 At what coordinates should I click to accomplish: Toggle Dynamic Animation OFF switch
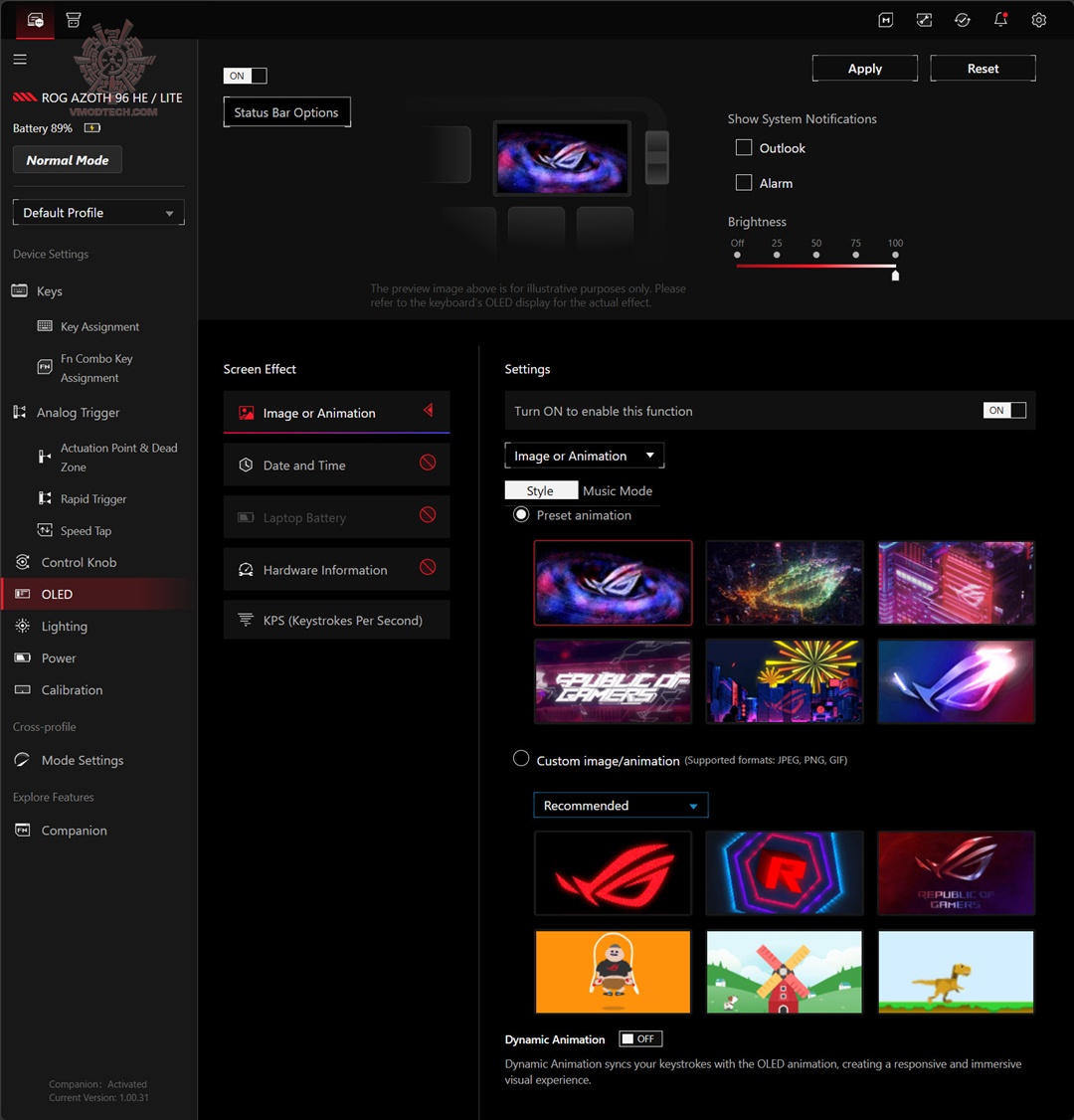[x=640, y=1038]
